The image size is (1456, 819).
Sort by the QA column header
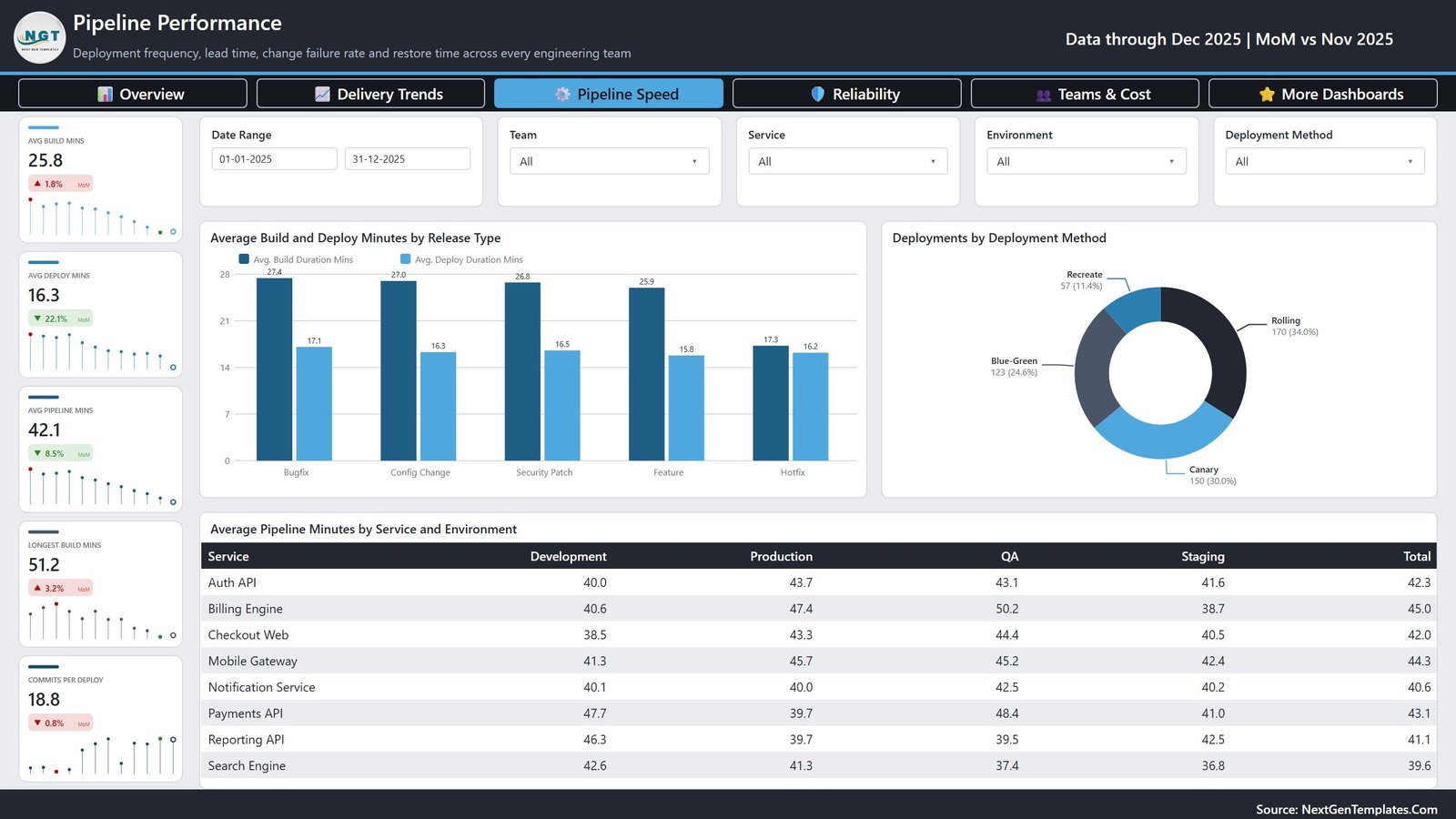[1009, 556]
